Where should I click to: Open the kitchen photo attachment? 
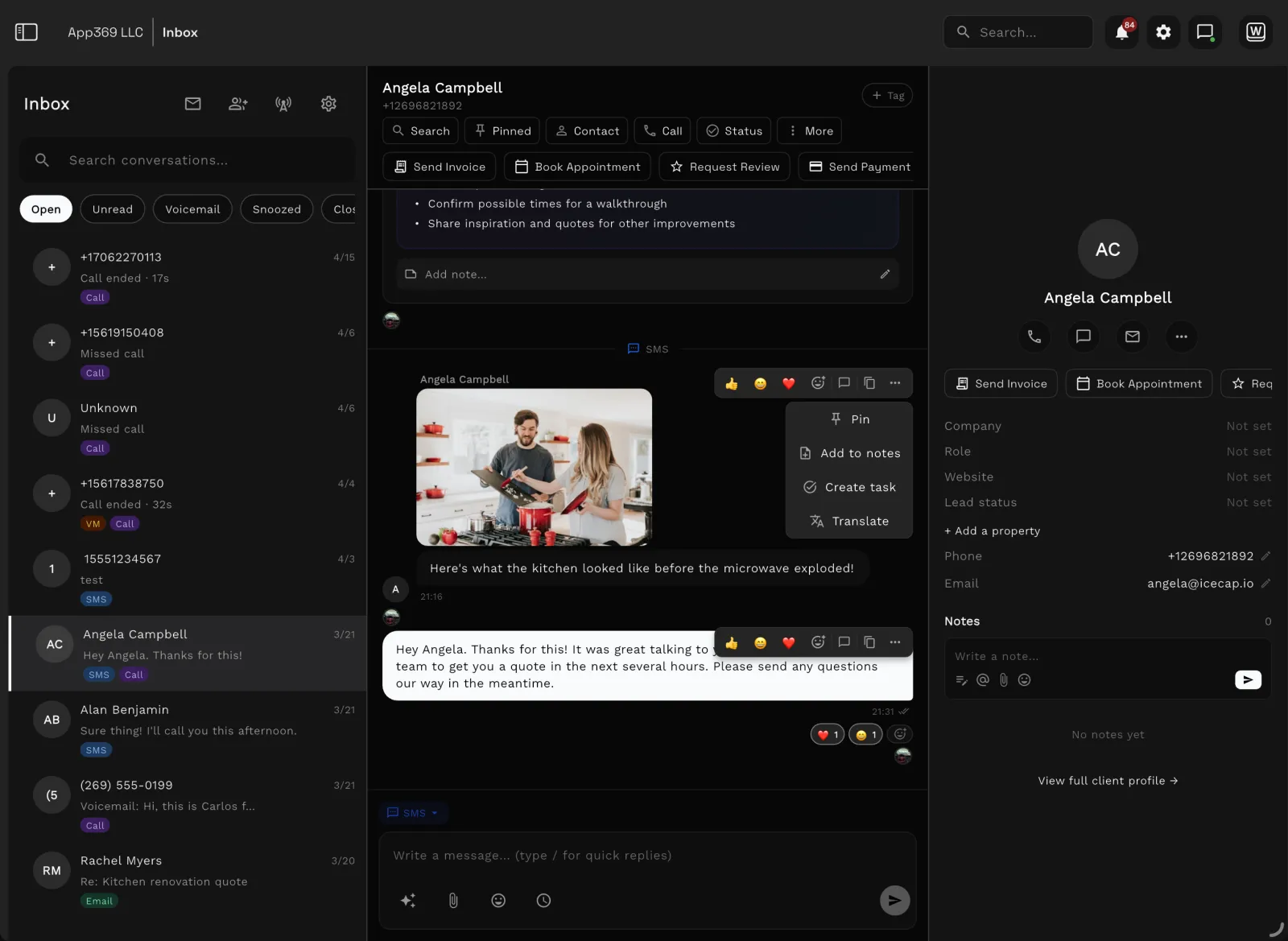pyautogui.click(x=534, y=467)
